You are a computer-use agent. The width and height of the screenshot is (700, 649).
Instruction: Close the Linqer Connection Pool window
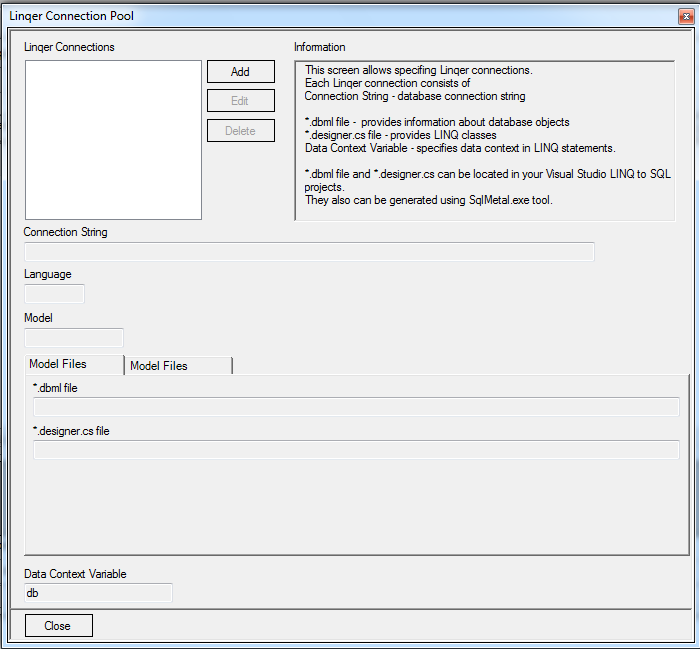(686, 17)
